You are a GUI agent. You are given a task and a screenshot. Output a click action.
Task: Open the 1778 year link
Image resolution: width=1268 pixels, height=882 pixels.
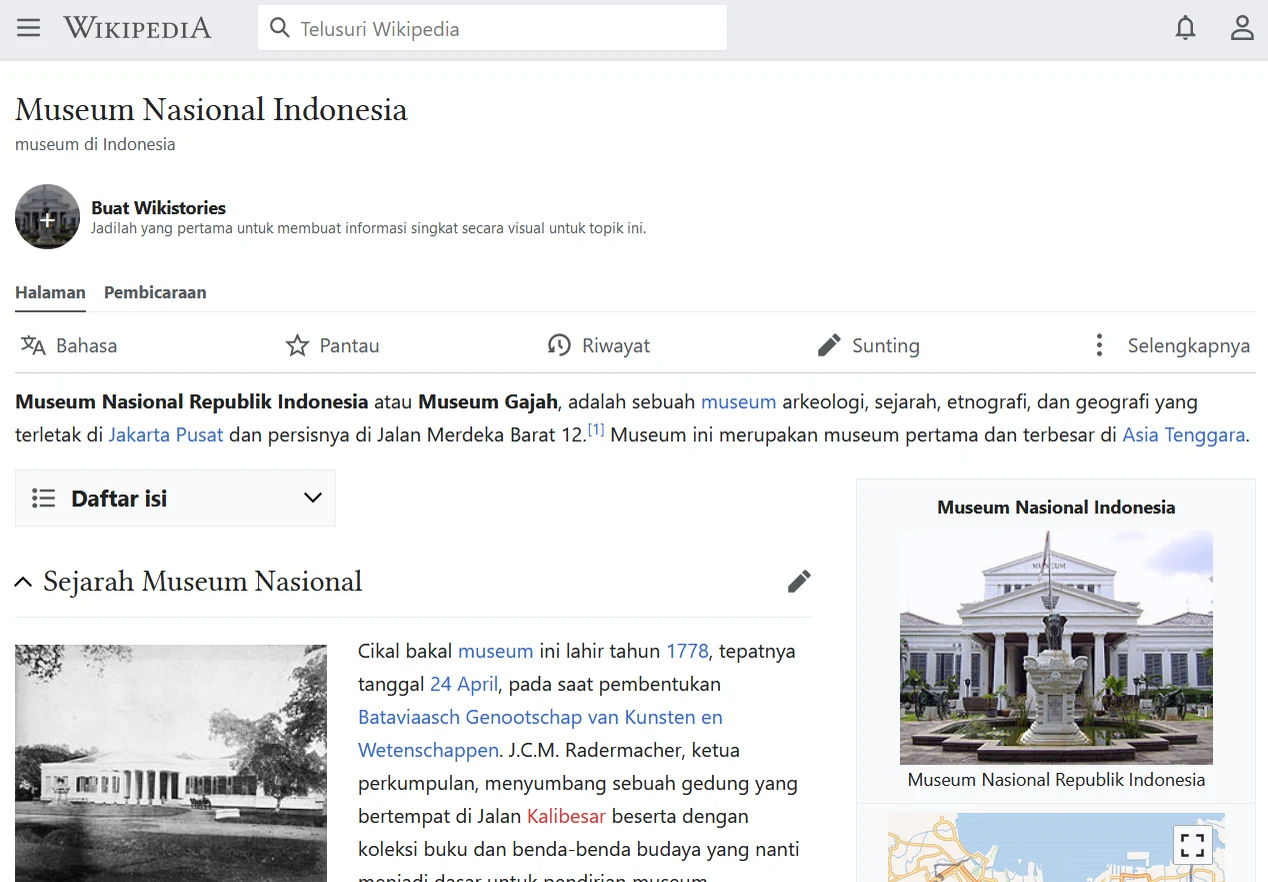(687, 651)
